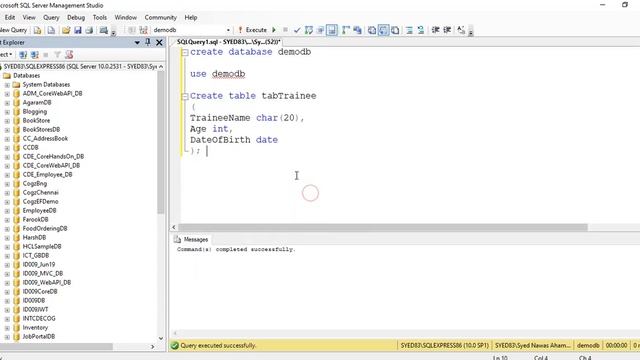Uncomment the selected lines
640x360 pixels.
point(421,30)
